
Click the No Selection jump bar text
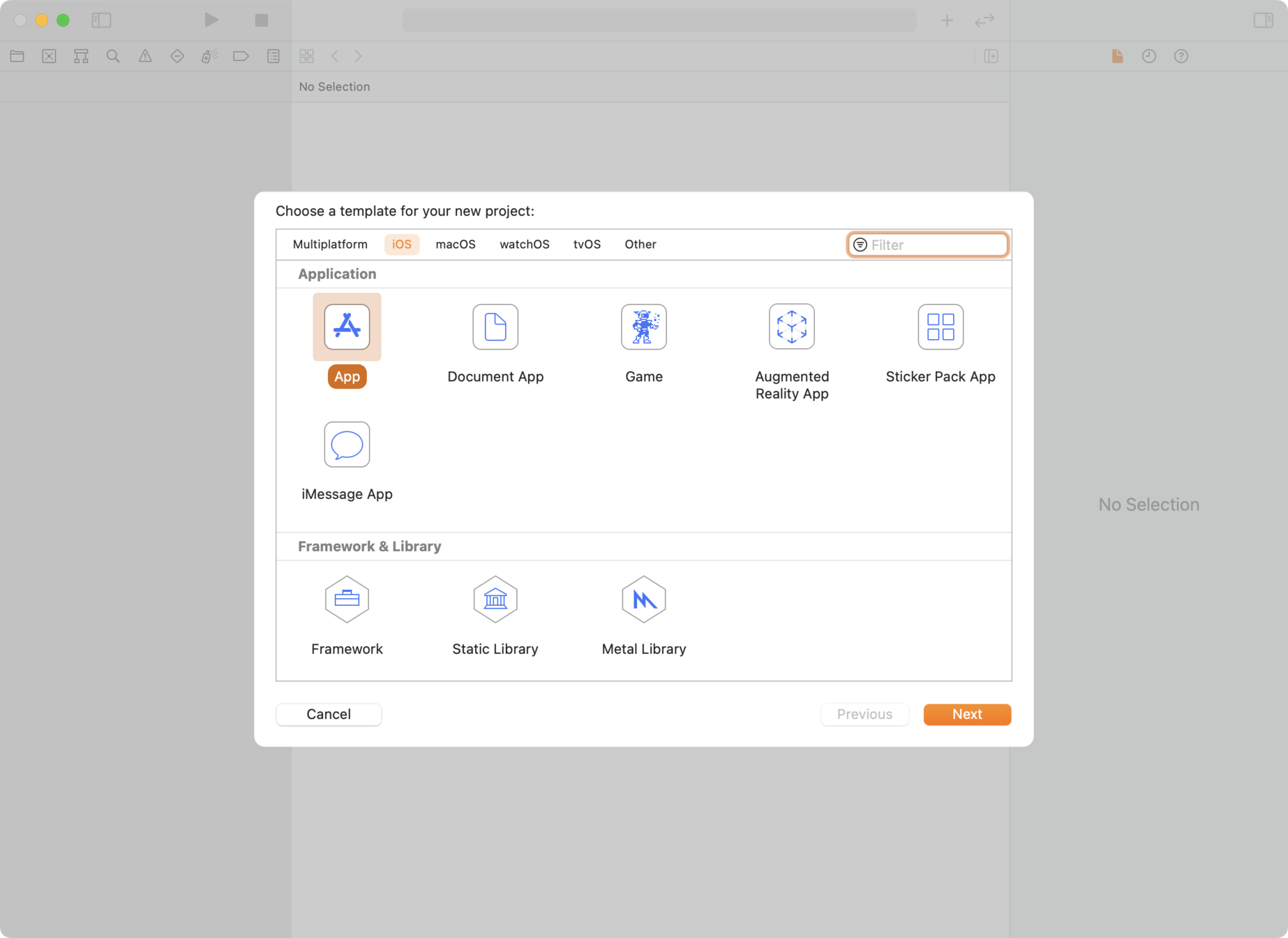coord(334,87)
